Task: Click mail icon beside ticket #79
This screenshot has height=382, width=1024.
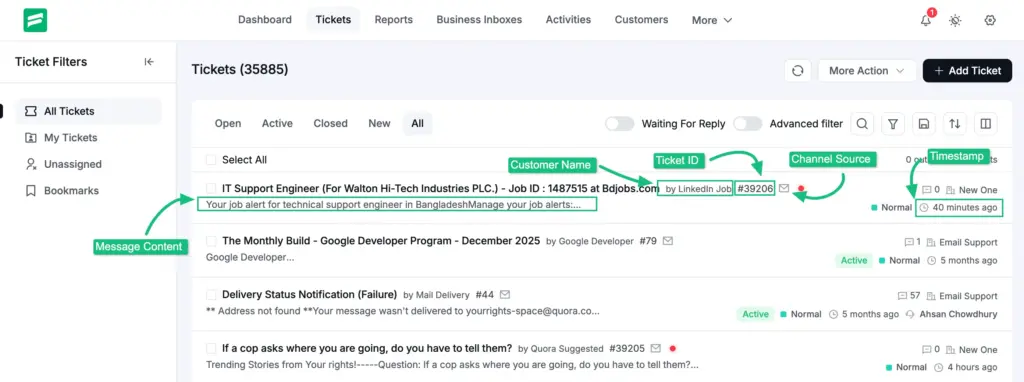Action: (668, 241)
